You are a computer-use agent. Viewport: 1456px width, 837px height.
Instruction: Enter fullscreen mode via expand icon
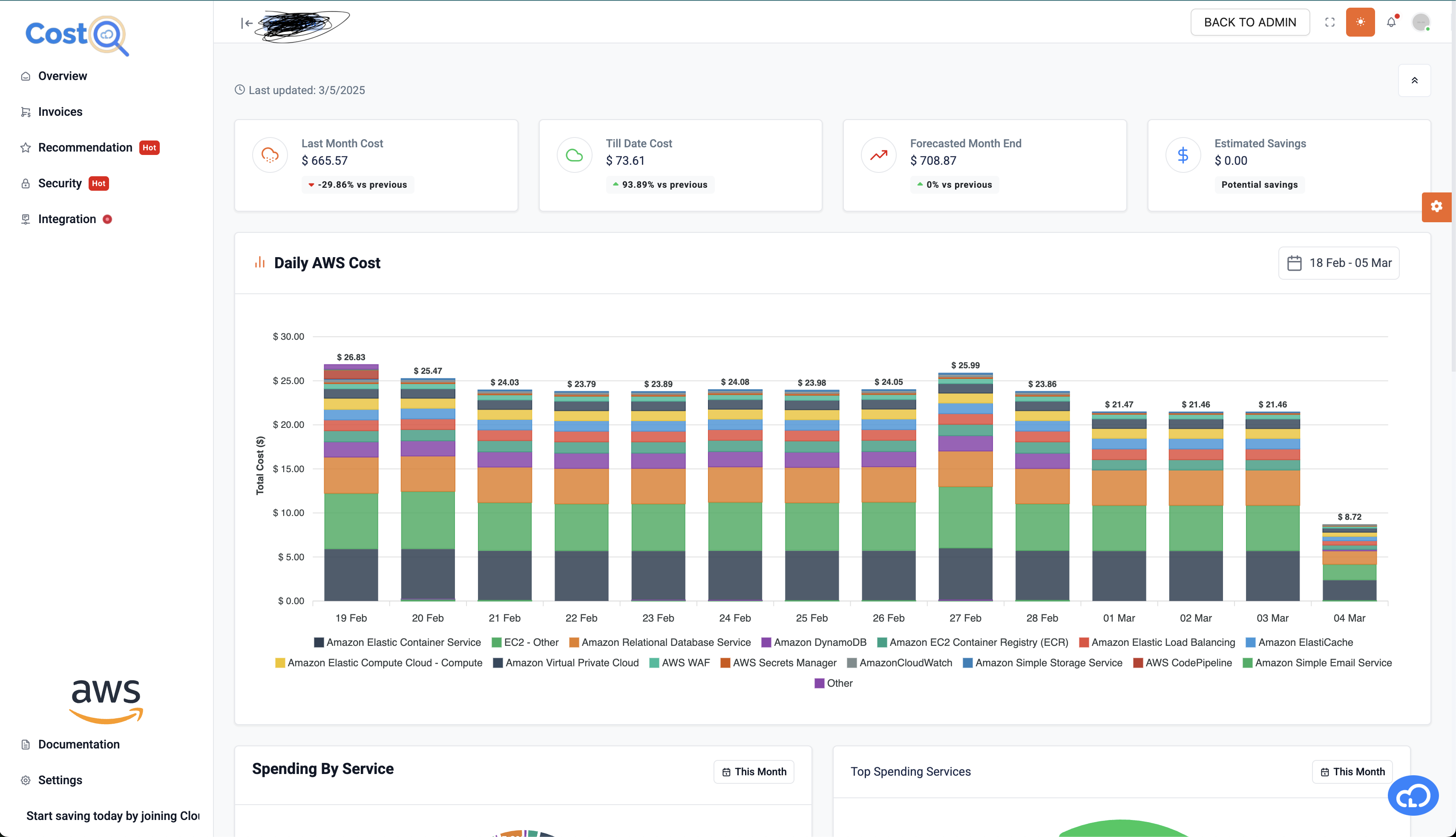1329,23
